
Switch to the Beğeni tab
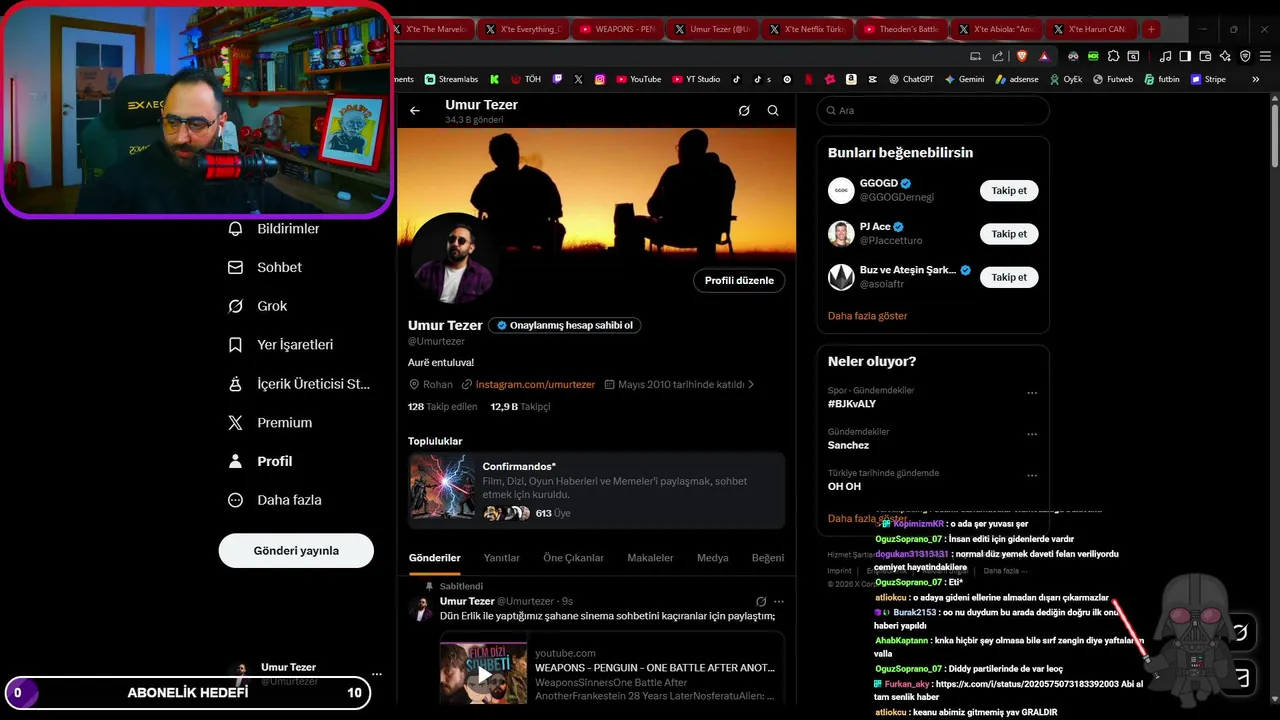click(x=768, y=558)
